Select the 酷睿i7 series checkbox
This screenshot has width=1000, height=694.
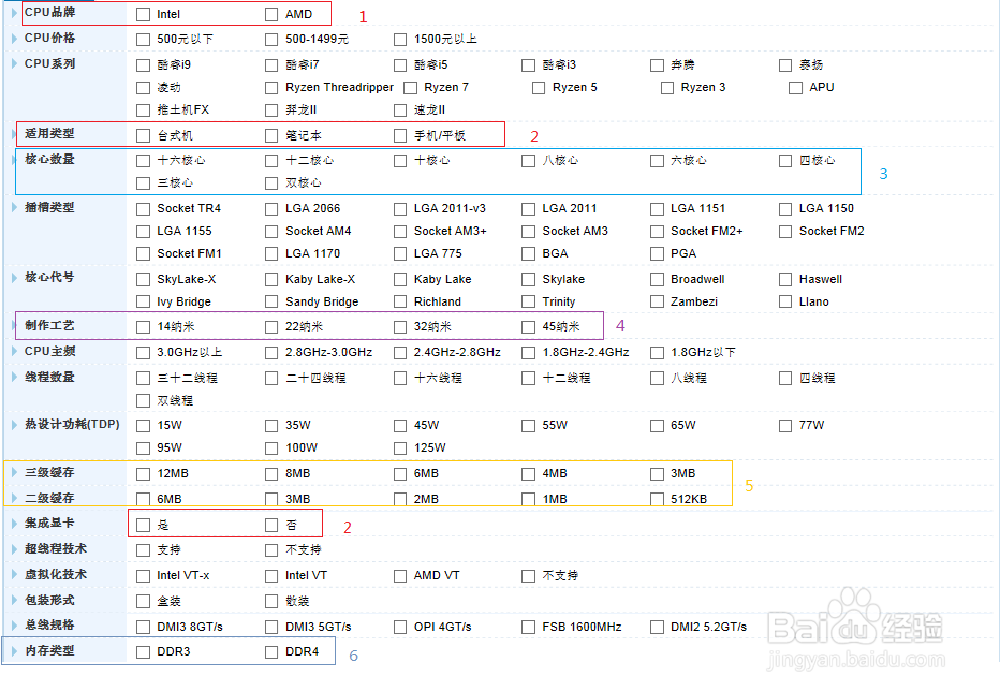pyautogui.click(x=272, y=65)
